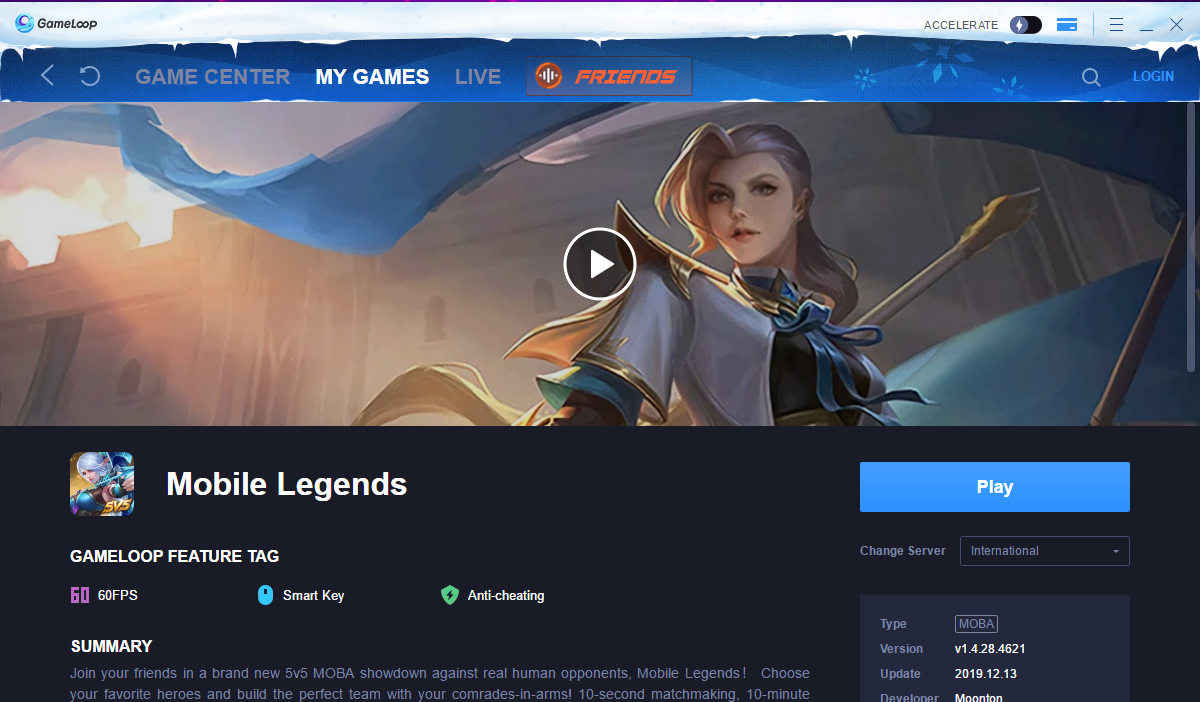Click the Anti-cheating label

[x=506, y=596]
